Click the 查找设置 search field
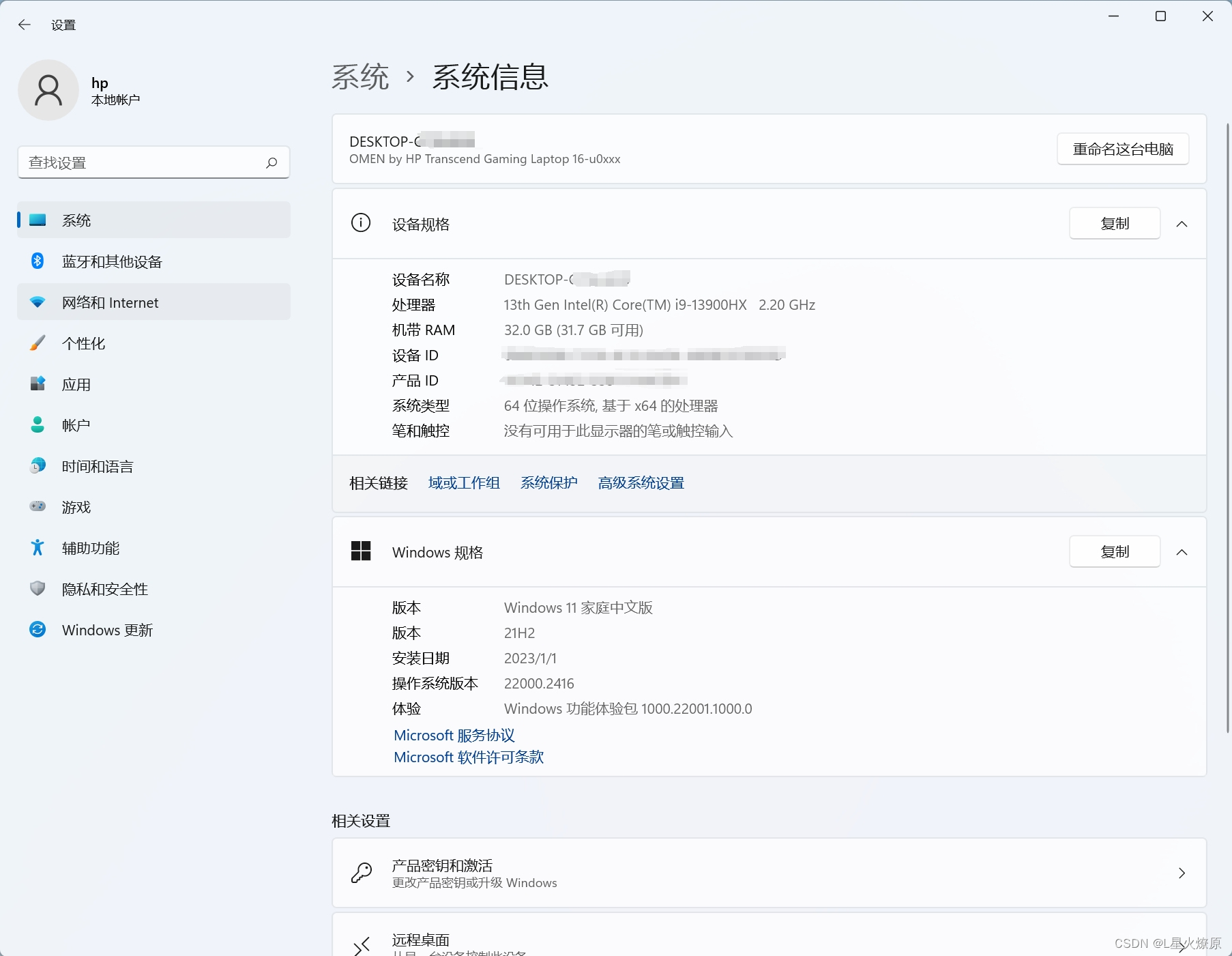The width and height of the screenshot is (1232, 956). click(154, 162)
